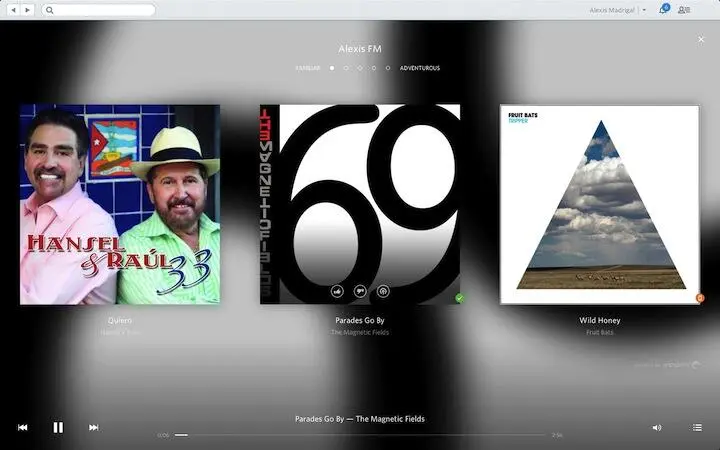This screenshot has height=450, width=720.
Task: Click the 2:56 total duration
Action: [x=557, y=435]
